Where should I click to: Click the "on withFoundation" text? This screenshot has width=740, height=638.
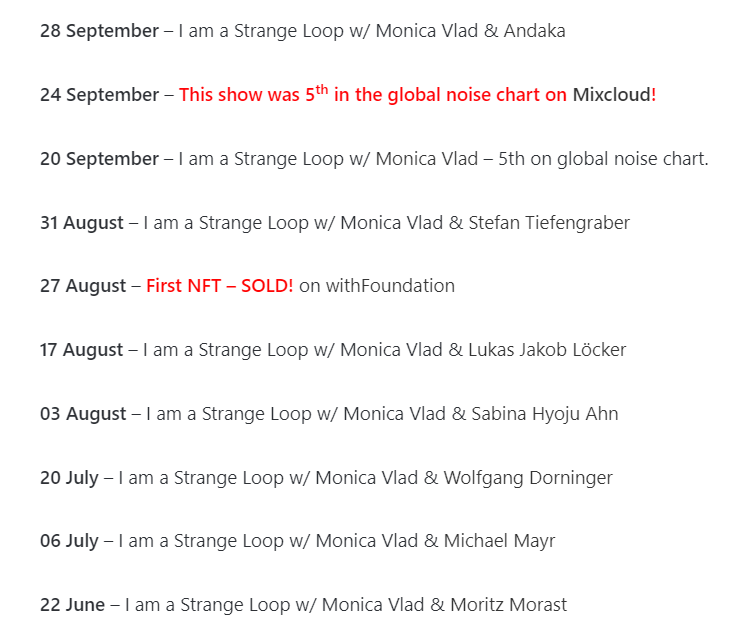pyautogui.click(x=376, y=286)
